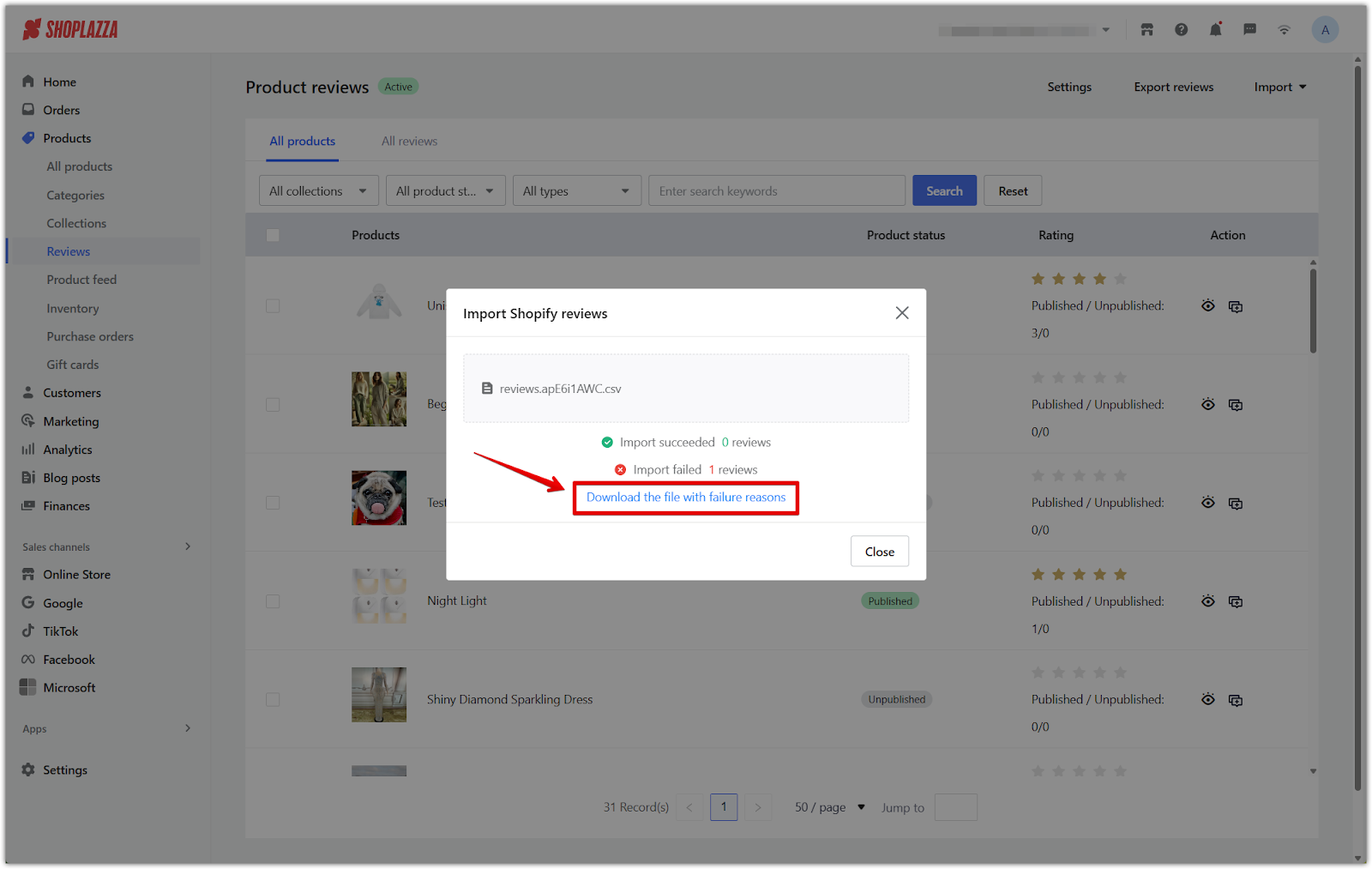Viewport: 1372px width, 869px height.
Task: Toggle eye view icon for Shiny Diamond Dress row
Action: click(1208, 700)
